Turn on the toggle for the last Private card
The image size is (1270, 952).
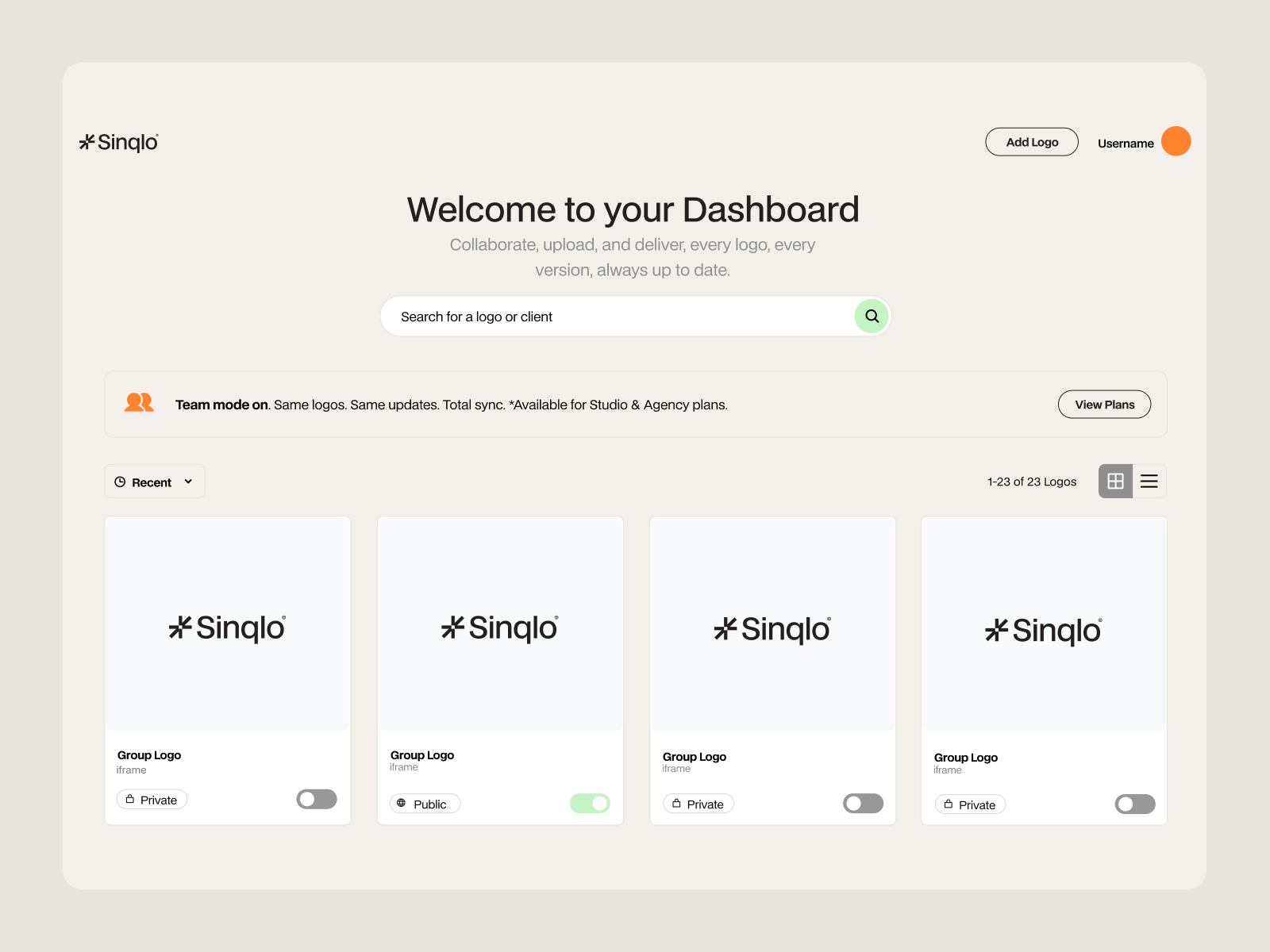pyautogui.click(x=1134, y=804)
